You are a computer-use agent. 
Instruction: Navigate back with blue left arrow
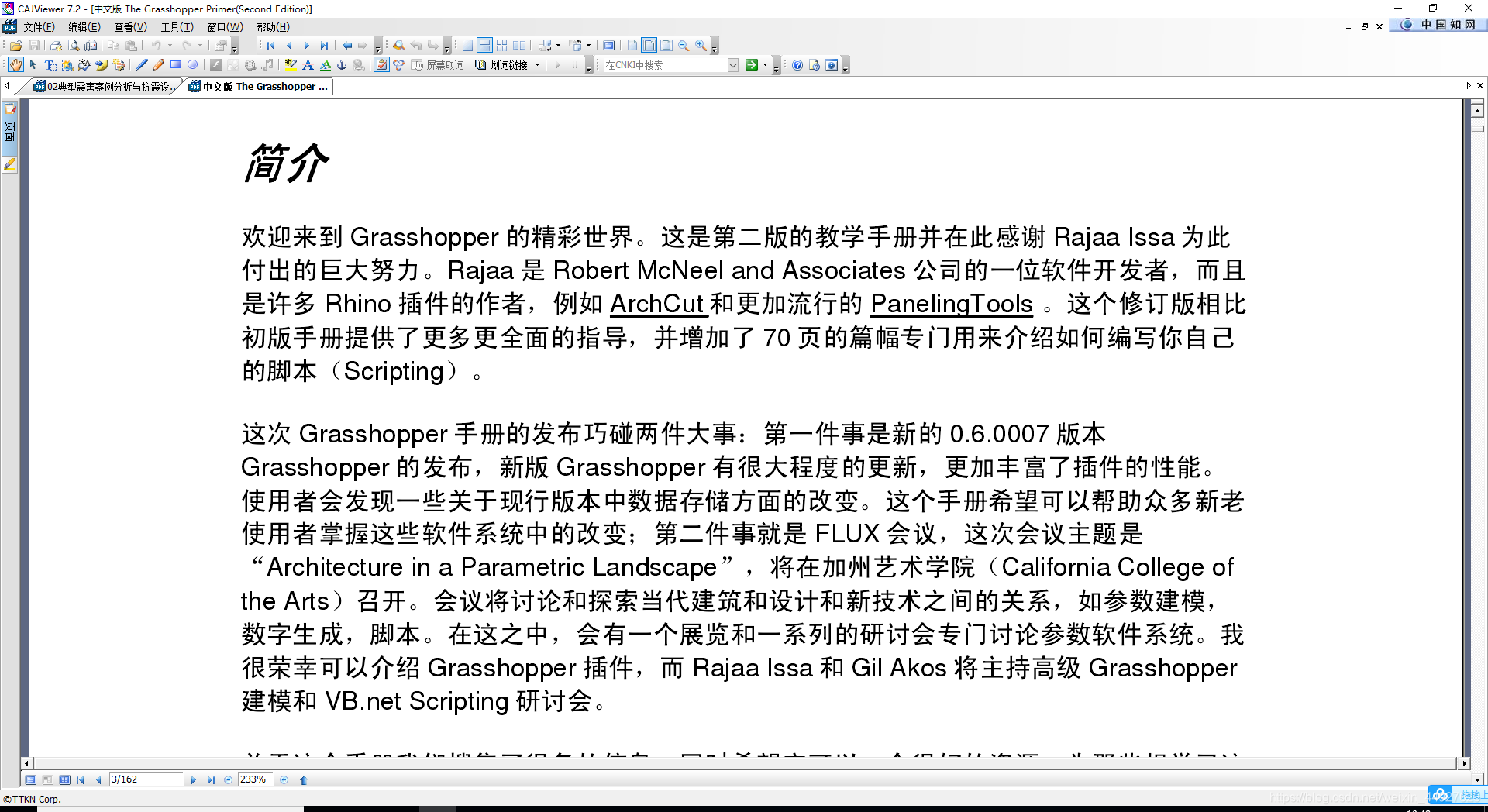click(x=347, y=46)
